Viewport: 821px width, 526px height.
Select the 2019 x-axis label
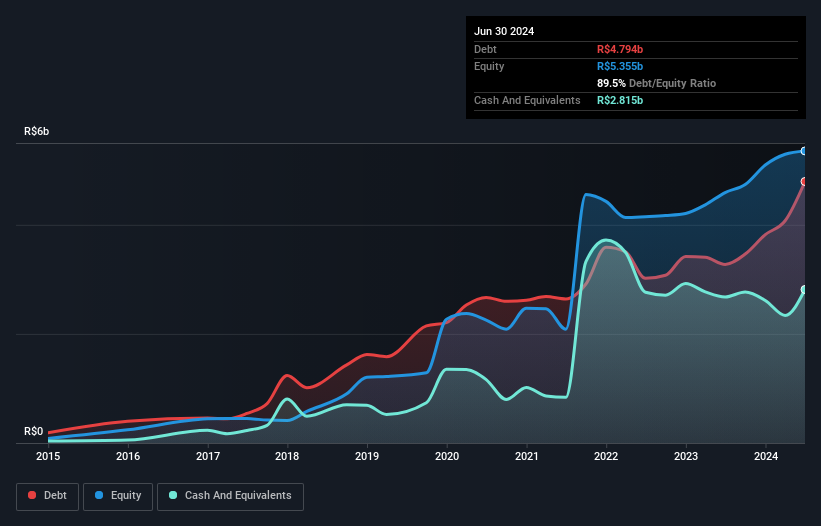[x=367, y=456]
